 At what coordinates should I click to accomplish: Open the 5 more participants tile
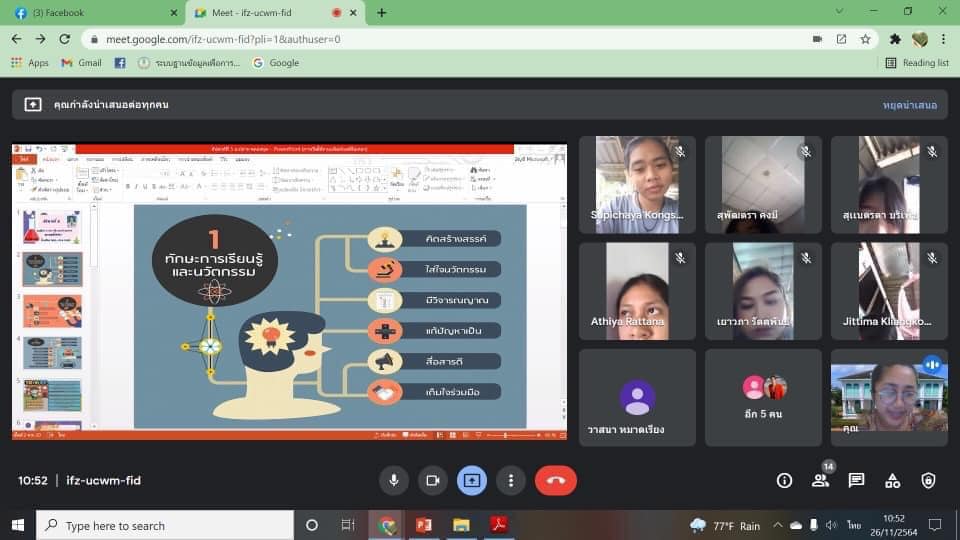pyautogui.click(x=763, y=397)
